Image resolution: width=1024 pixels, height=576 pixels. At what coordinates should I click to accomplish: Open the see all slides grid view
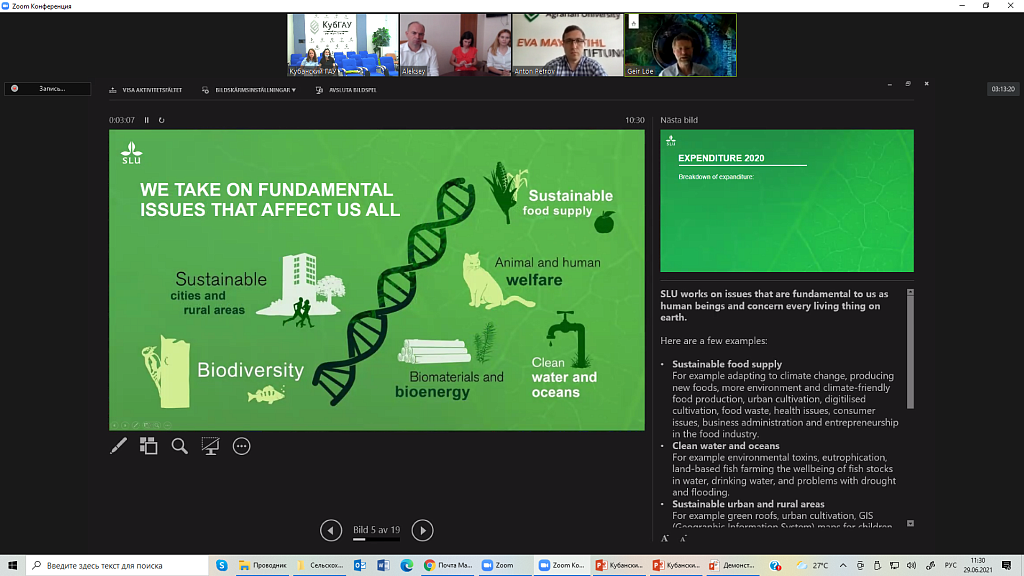149,446
